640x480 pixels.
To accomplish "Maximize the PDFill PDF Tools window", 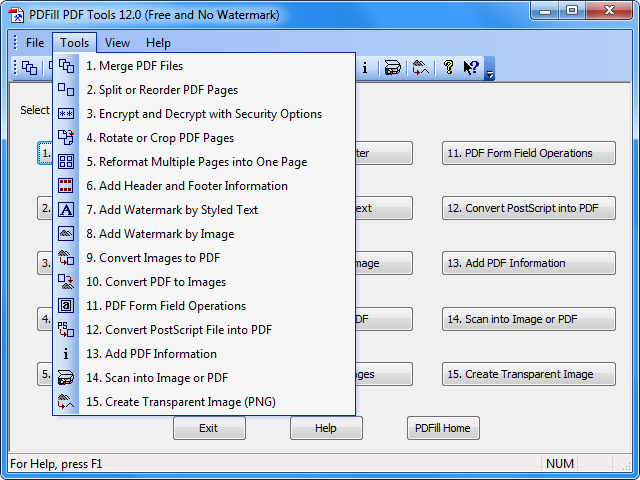I will 572,11.
